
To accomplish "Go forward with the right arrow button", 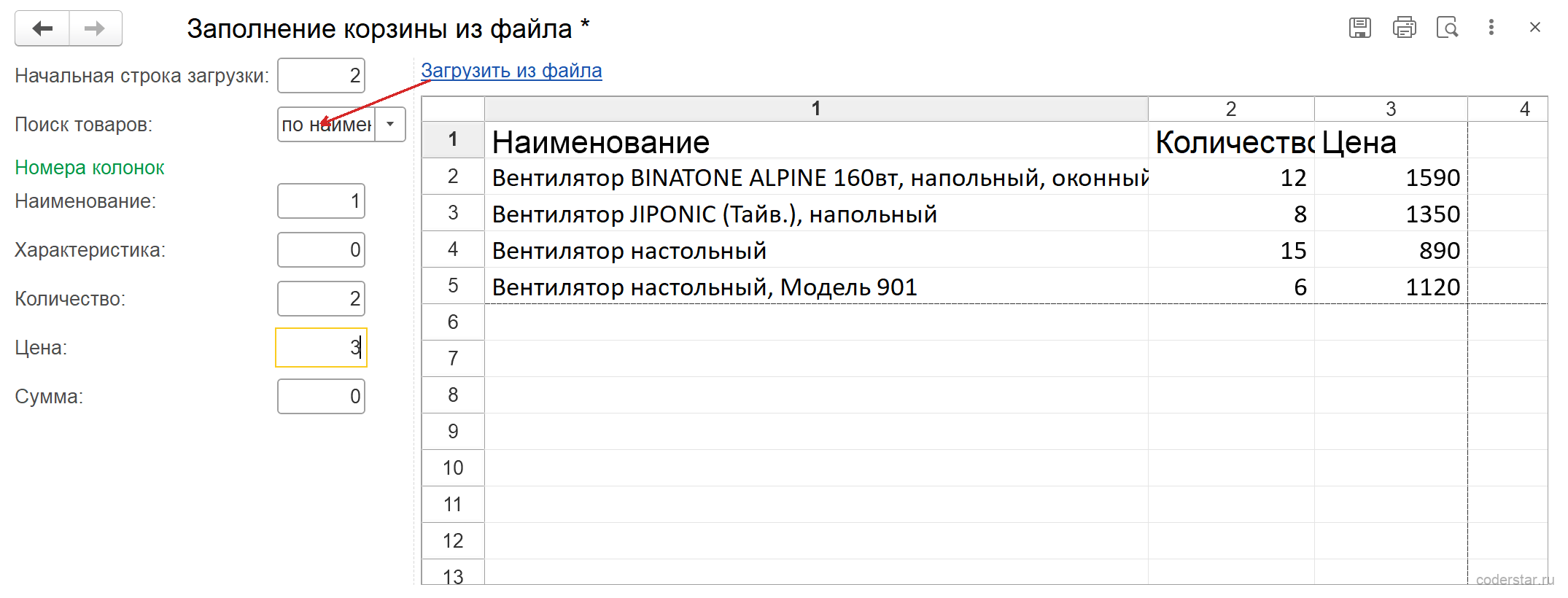I will (96, 28).
